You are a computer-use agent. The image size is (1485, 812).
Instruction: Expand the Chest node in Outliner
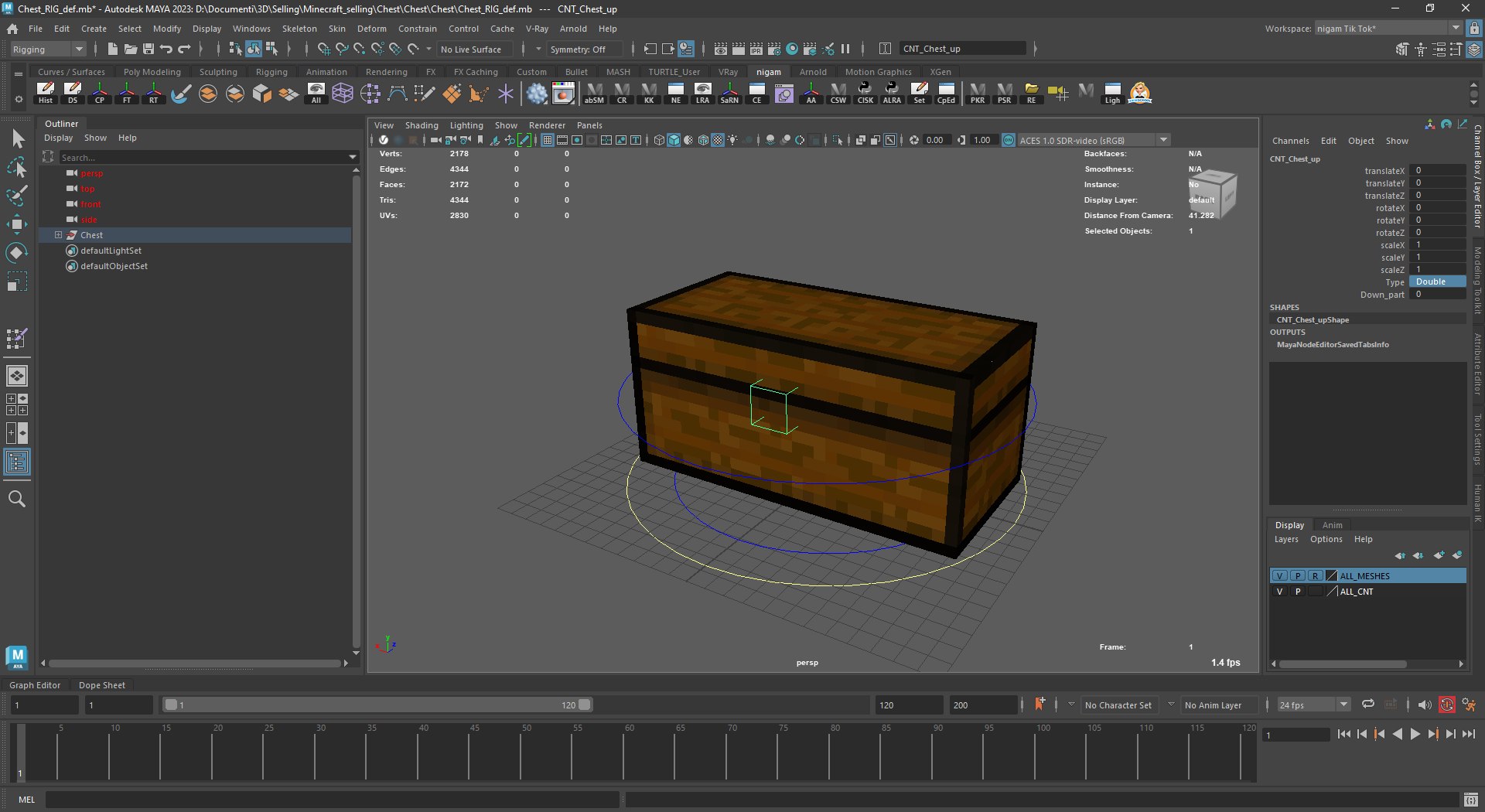click(x=58, y=235)
